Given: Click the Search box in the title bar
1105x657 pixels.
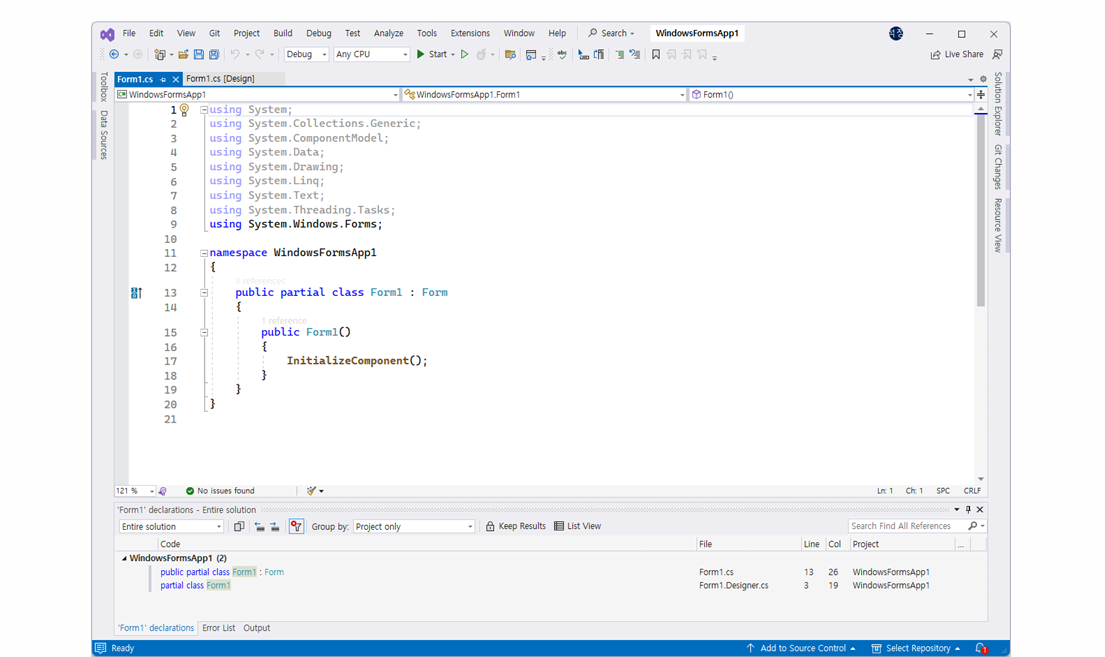Looking at the screenshot, I should tap(612, 33).
